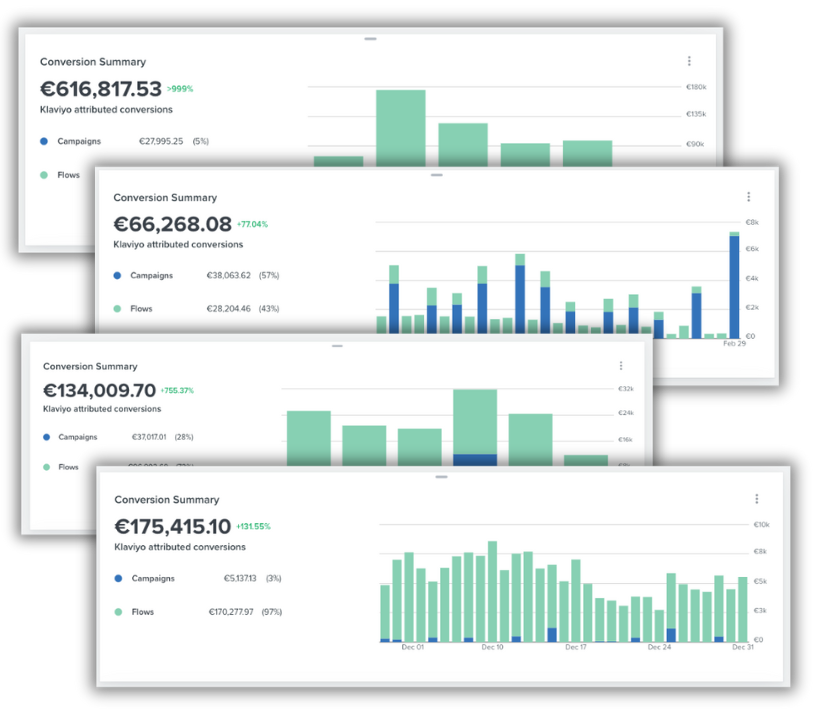This screenshot has width=814, height=714.
Task: Click the +131.55% change indicator
Action: point(254,526)
